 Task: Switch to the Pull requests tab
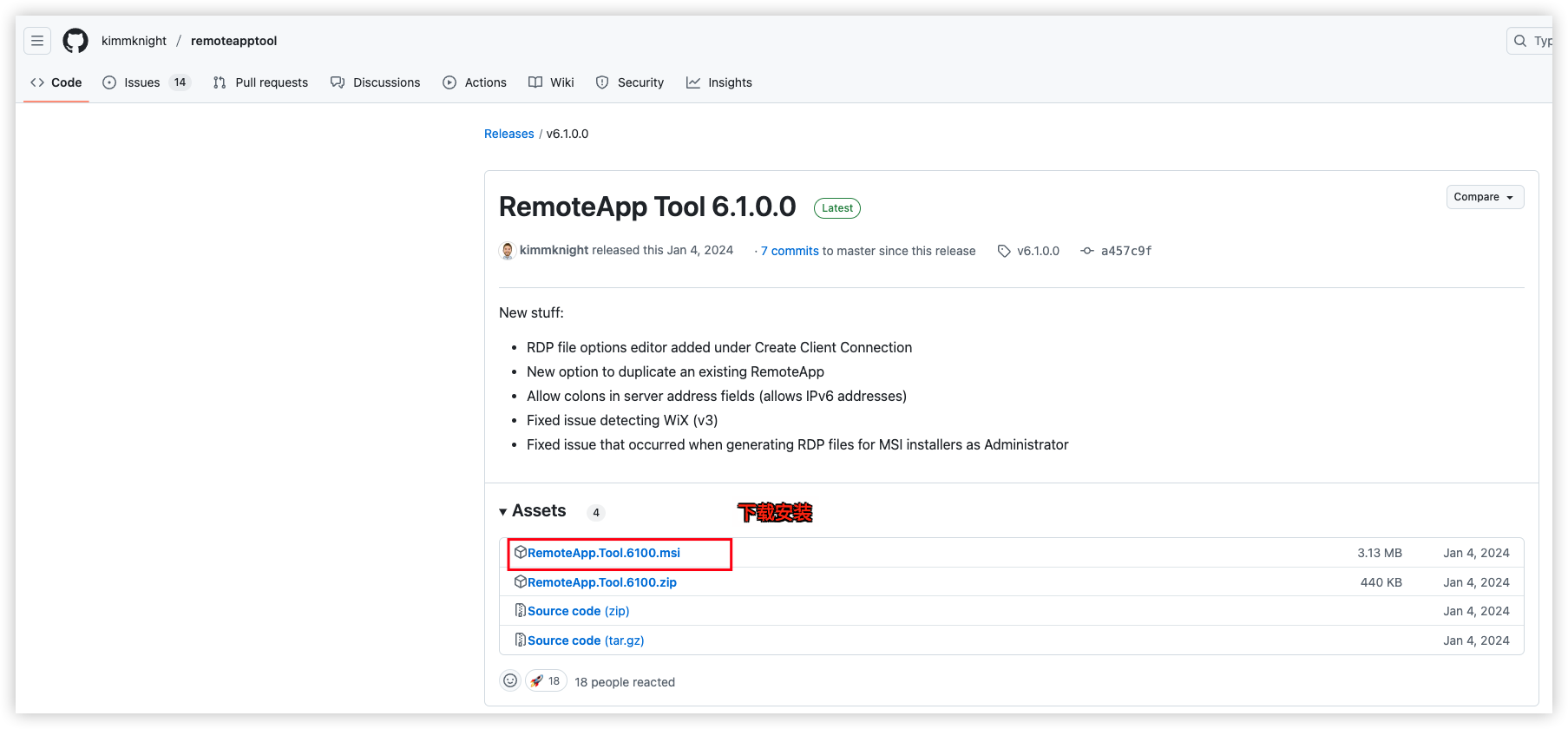point(260,82)
